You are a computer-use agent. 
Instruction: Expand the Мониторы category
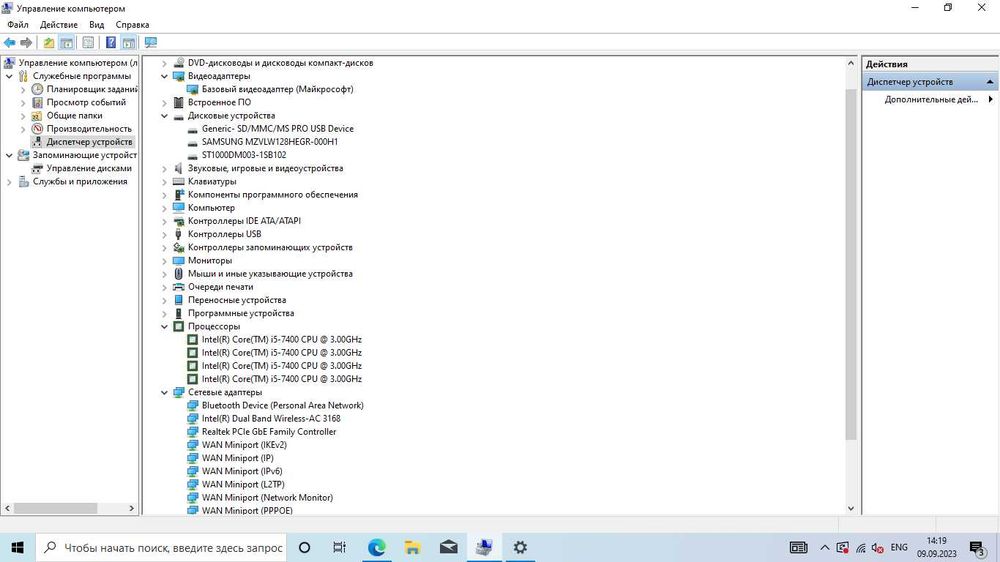tap(165, 261)
